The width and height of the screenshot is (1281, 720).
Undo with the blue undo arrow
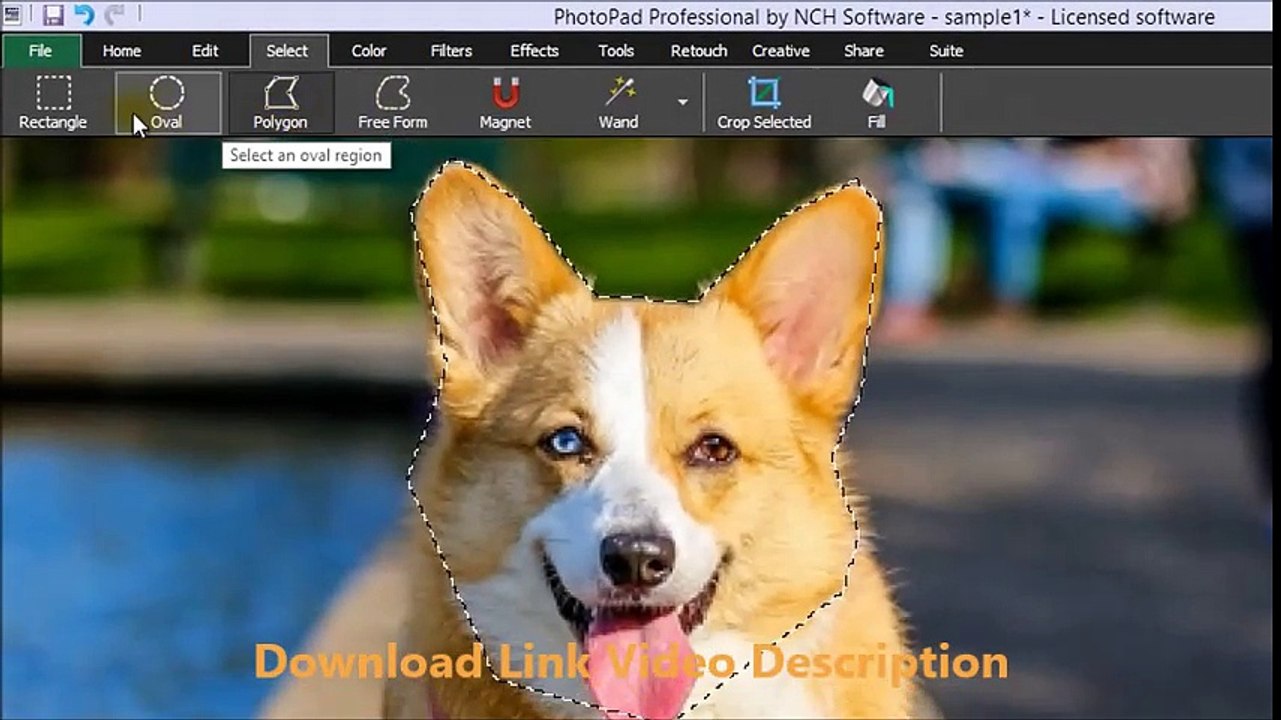tap(84, 15)
